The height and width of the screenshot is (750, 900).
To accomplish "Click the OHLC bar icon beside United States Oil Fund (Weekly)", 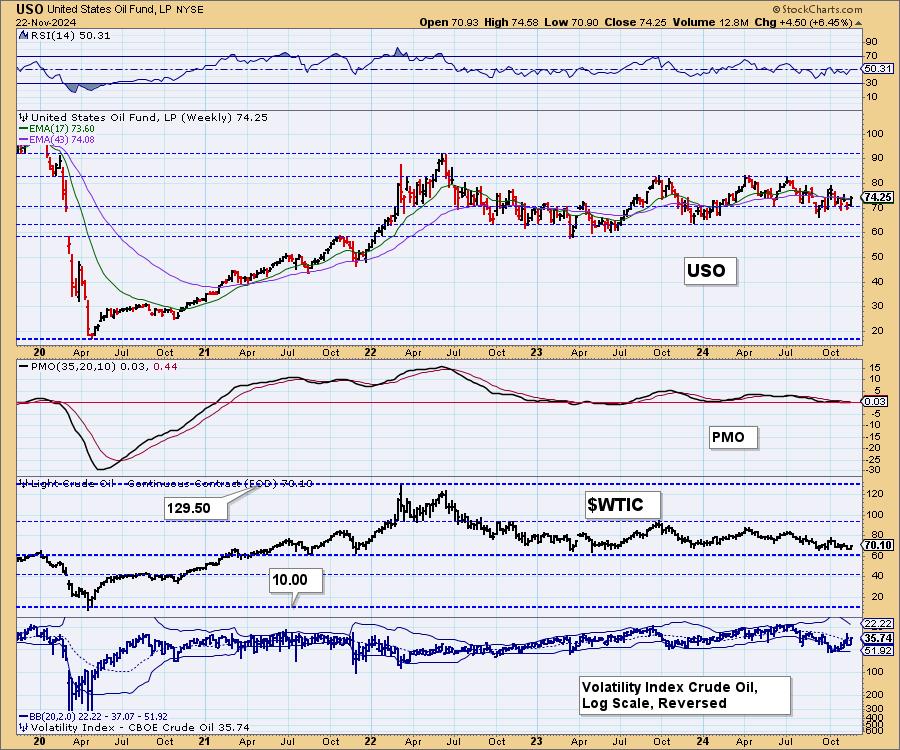I will pyautogui.click(x=24, y=117).
